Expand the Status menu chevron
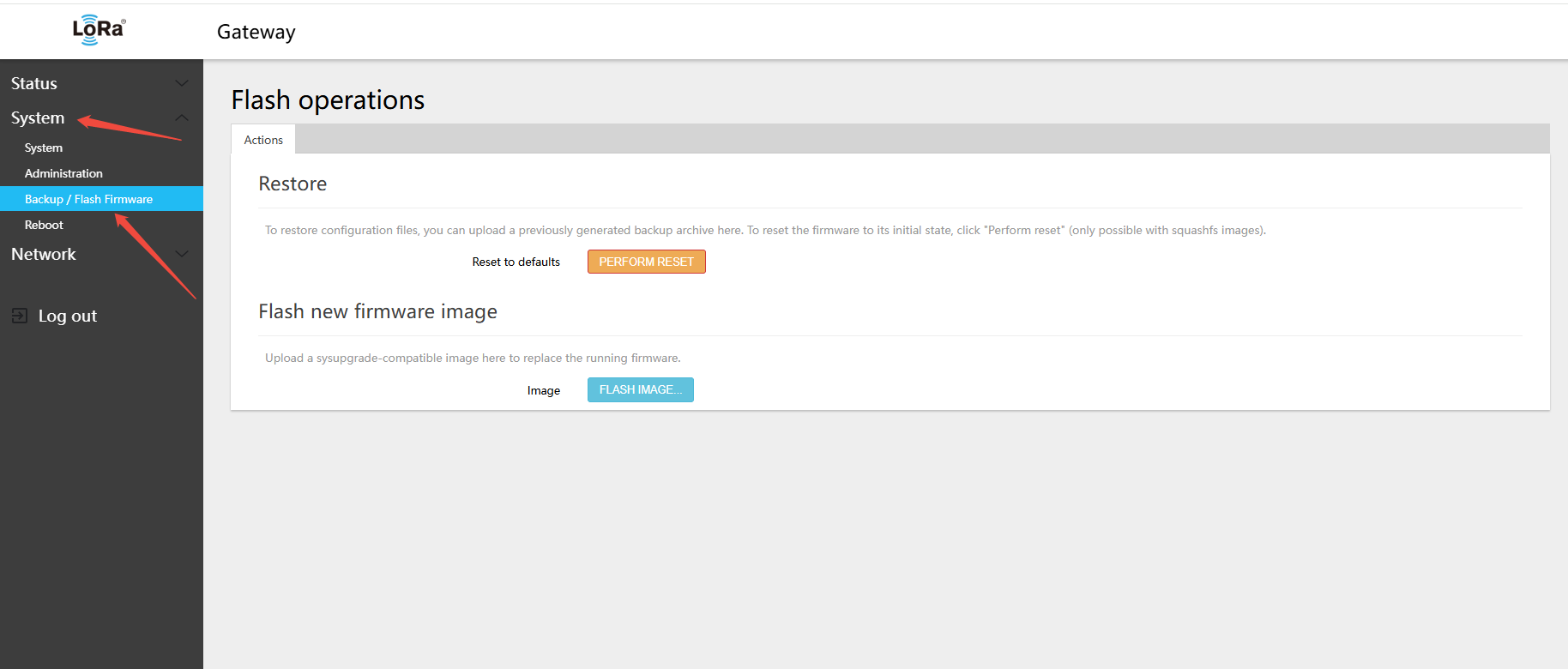 (x=182, y=83)
